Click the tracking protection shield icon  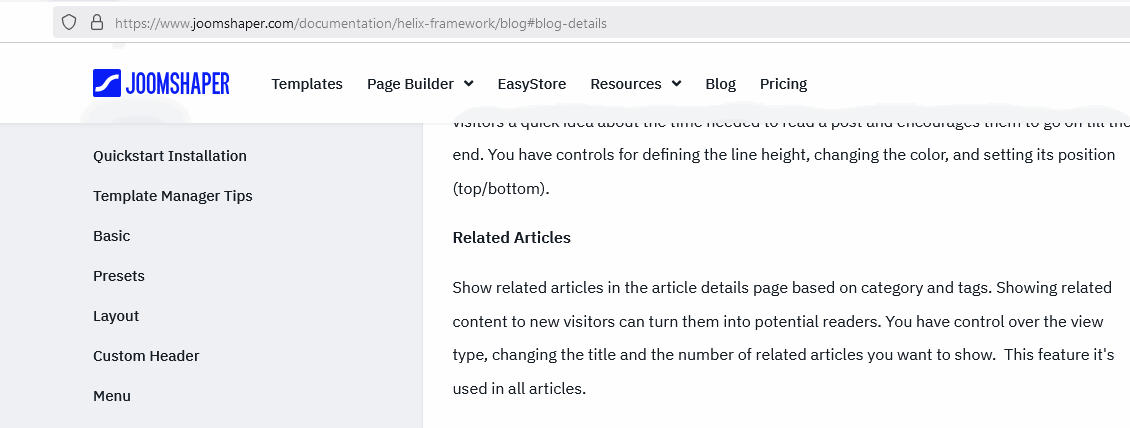[69, 22]
